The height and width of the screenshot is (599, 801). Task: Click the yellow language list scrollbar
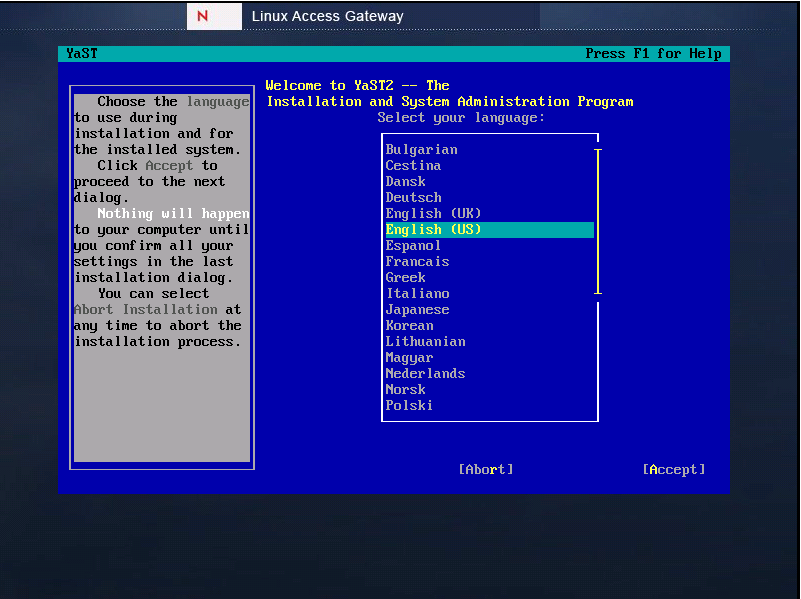coord(598,222)
